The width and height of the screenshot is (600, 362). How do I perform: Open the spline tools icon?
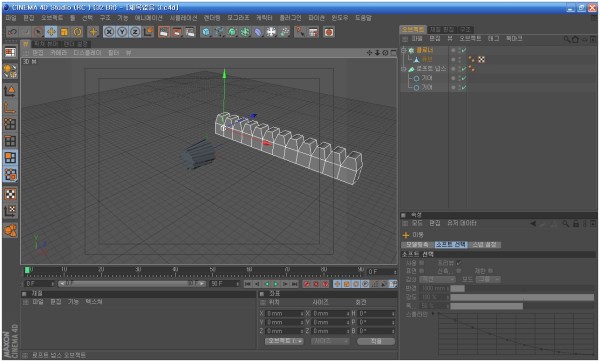(219, 32)
